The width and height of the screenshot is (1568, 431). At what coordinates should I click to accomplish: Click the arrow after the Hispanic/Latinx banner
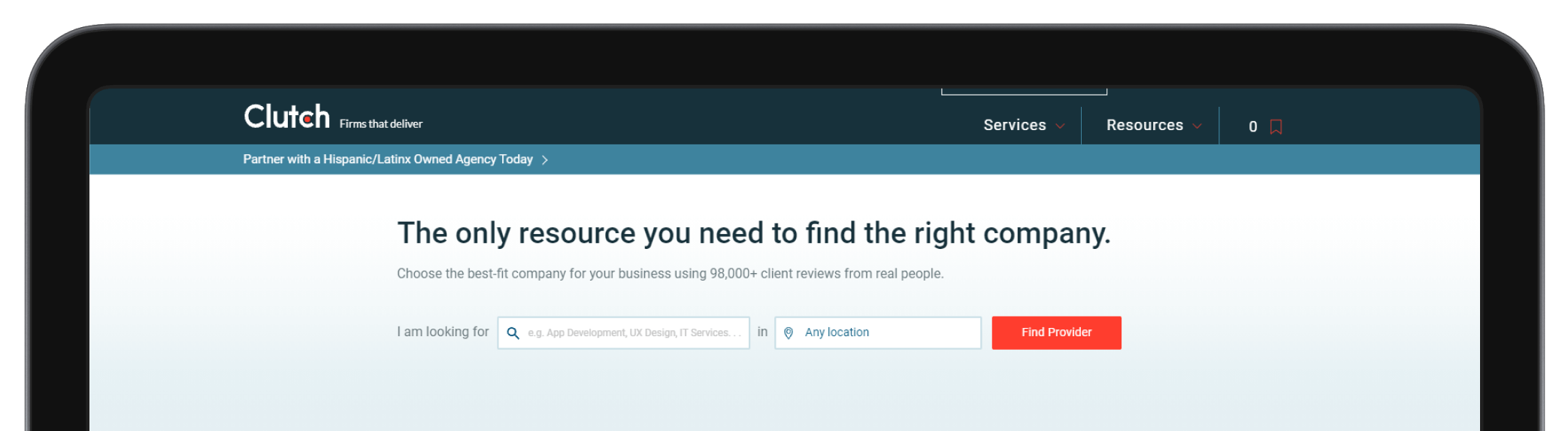545,159
